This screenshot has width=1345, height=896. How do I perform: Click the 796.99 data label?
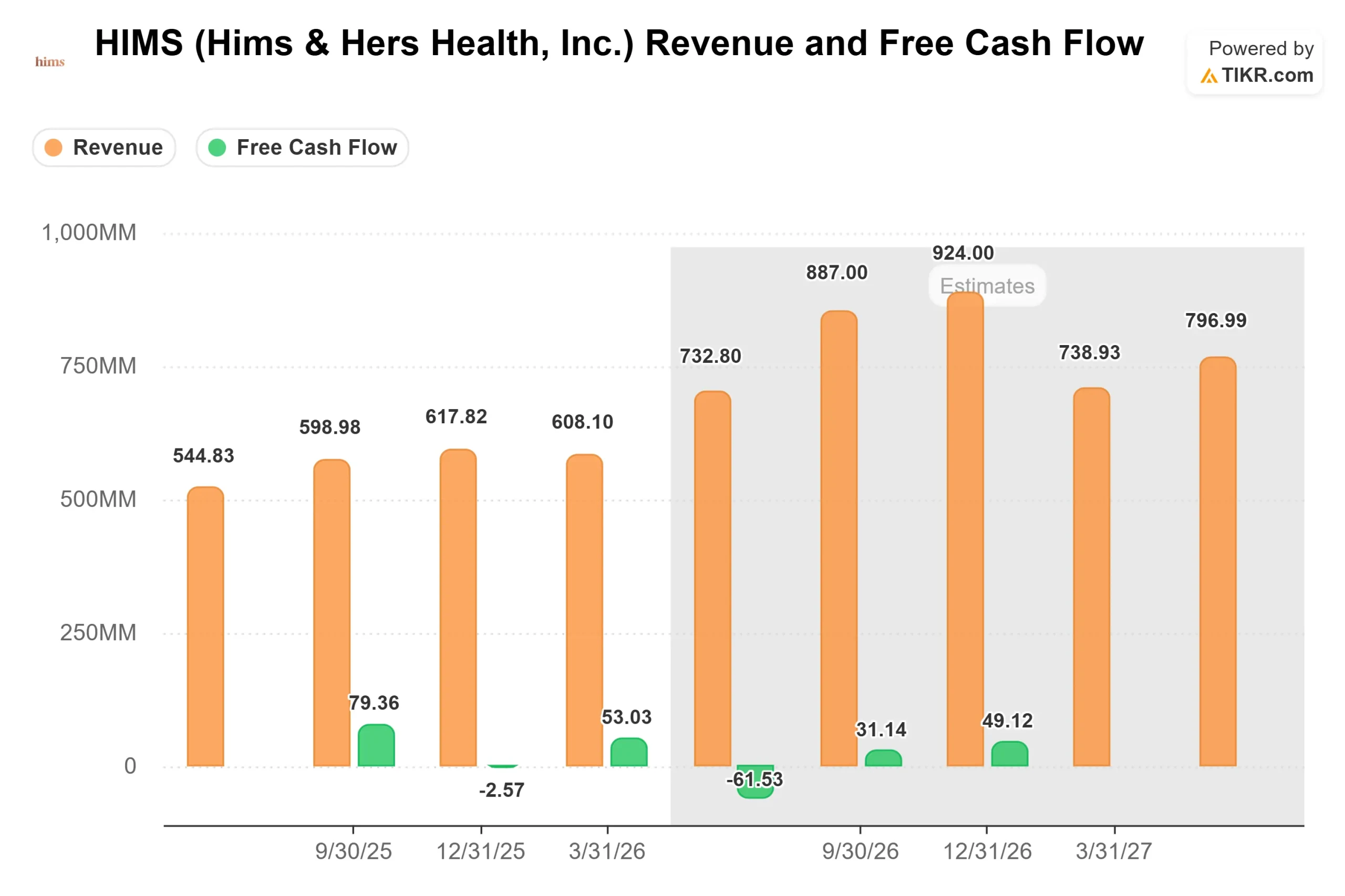point(1216,321)
